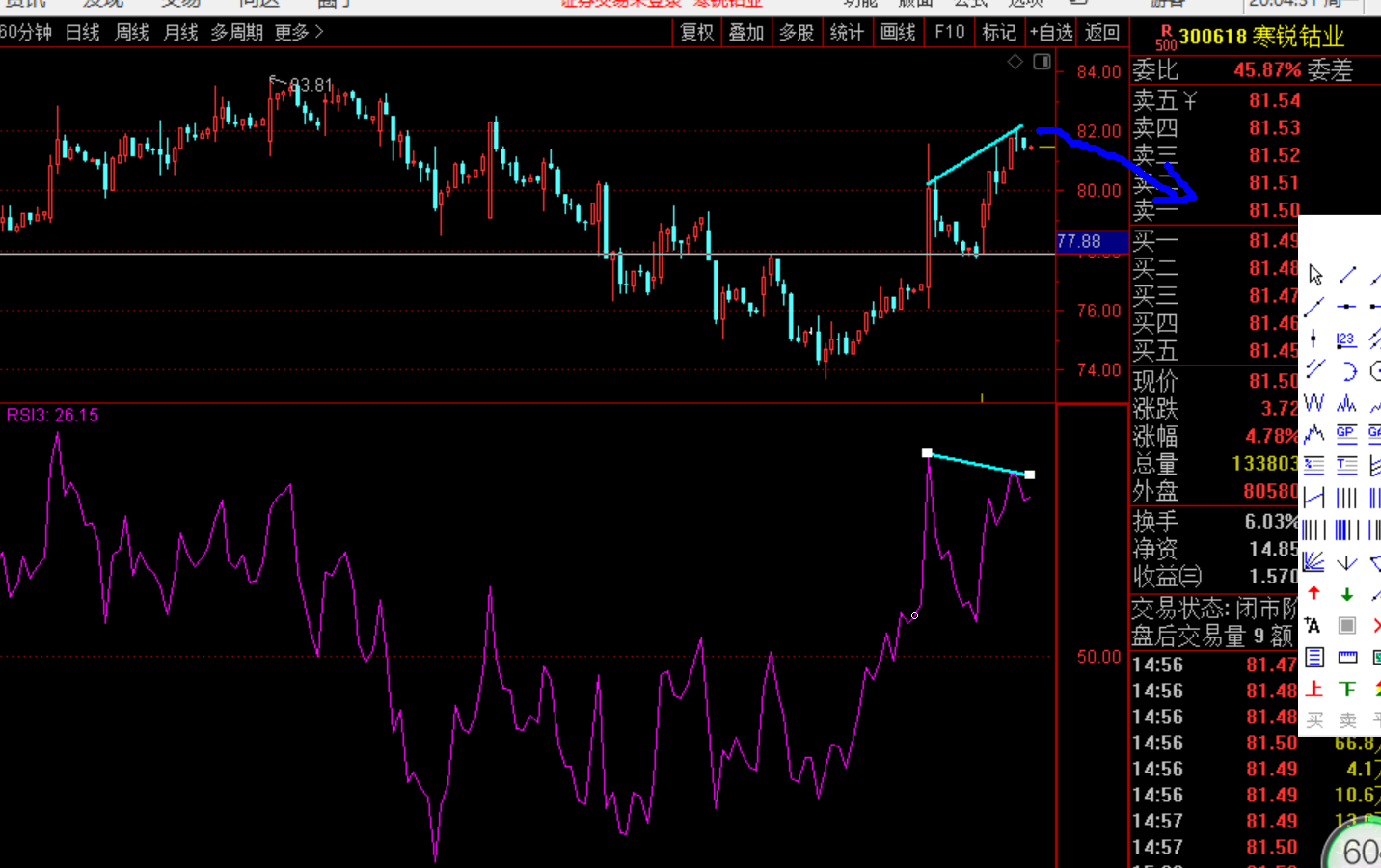
Task: Select the GP golden ratio tool
Action: coord(1346,434)
